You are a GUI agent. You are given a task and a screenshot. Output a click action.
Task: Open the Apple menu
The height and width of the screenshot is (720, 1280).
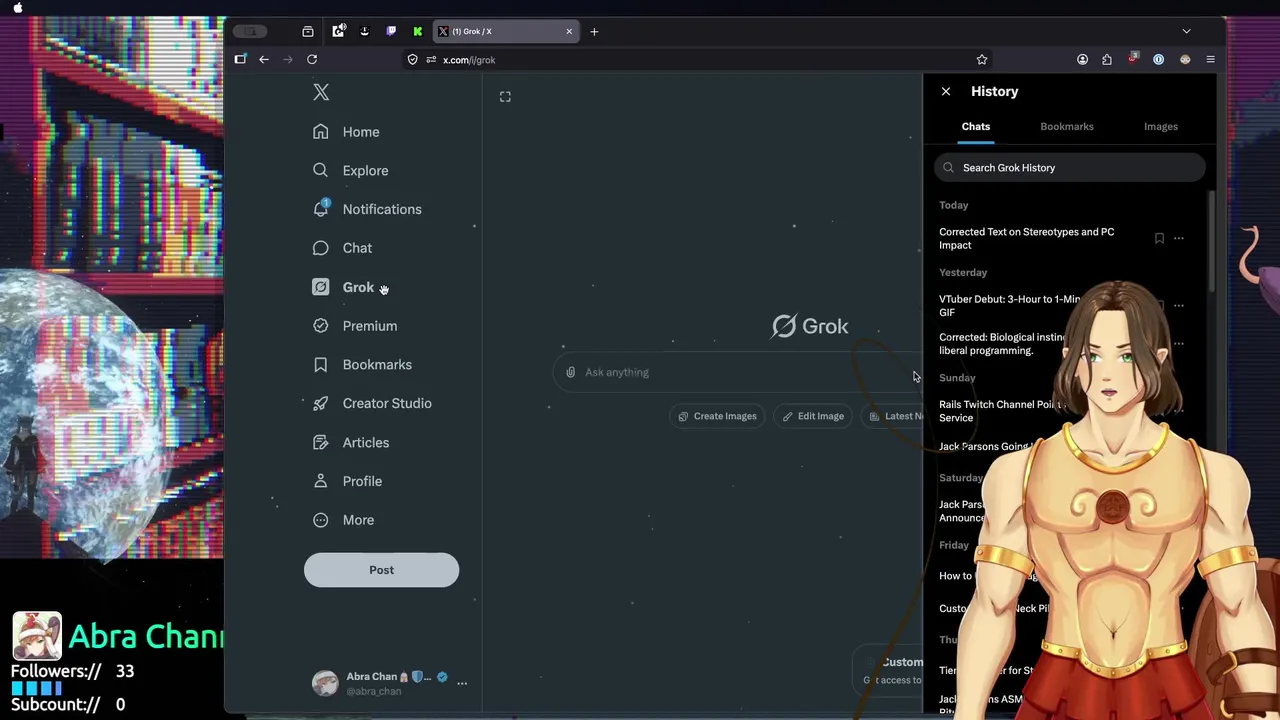pyautogui.click(x=18, y=7)
